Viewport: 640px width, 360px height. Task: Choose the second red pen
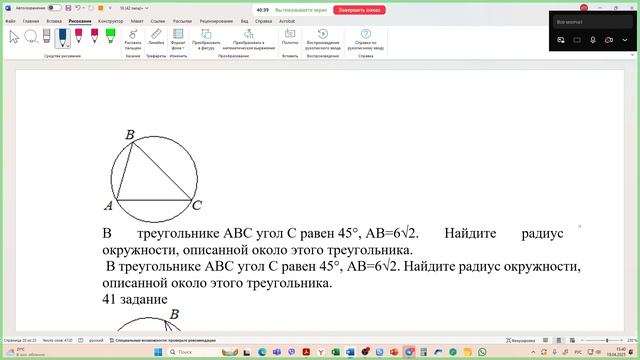tap(94, 36)
